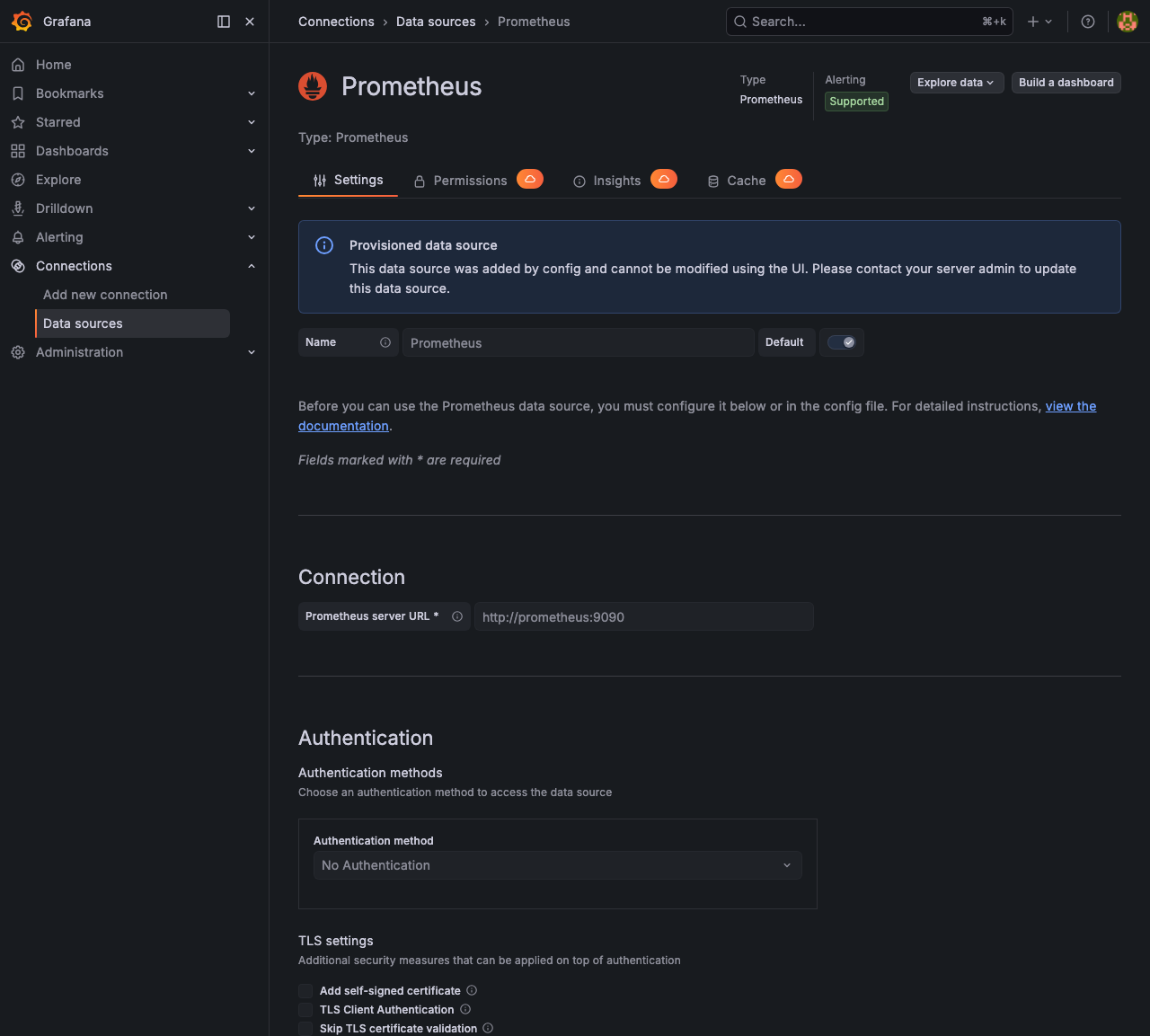This screenshot has width=1150, height=1036.
Task: Collapse the Connections section chevron
Action: pos(252,266)
